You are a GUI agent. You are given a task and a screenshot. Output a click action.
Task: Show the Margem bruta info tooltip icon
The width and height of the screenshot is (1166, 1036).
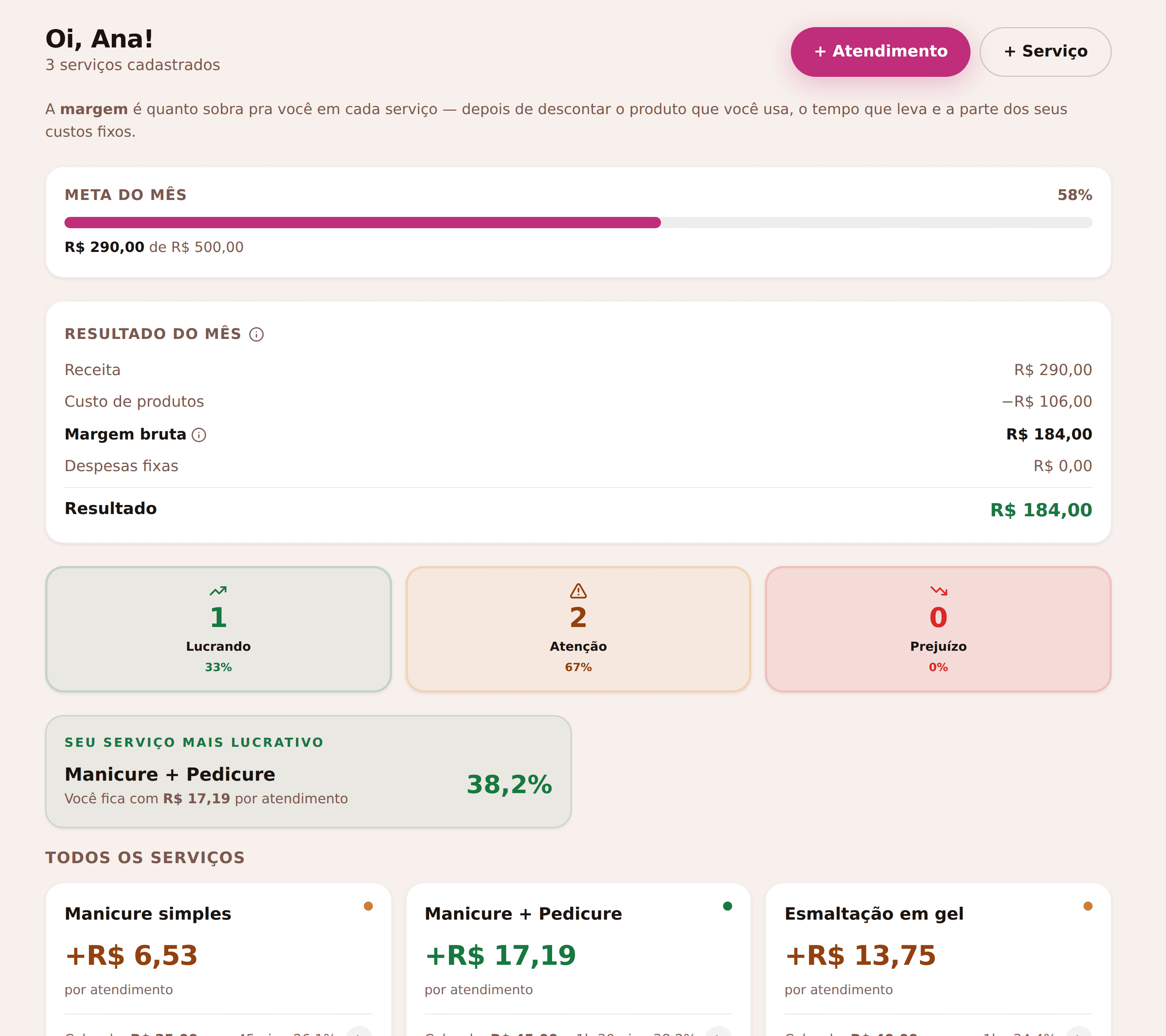pos(199,435)
